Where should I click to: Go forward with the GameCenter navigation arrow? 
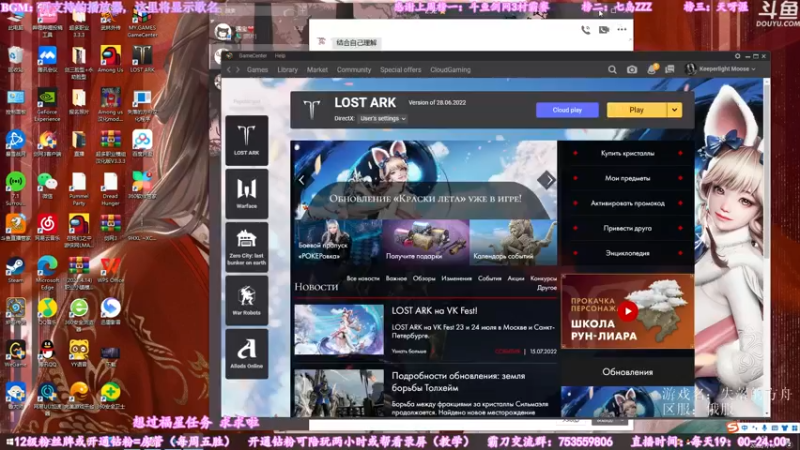click(x=238, y=69)
